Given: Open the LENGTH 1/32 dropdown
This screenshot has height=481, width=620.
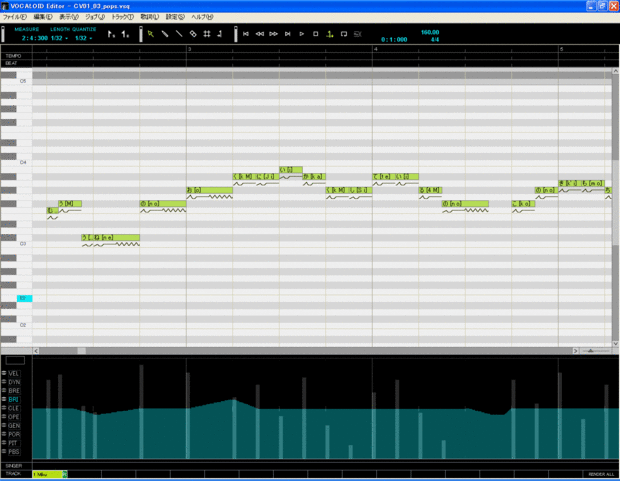Looking at the screenshot, I should [x=59, y=38].
